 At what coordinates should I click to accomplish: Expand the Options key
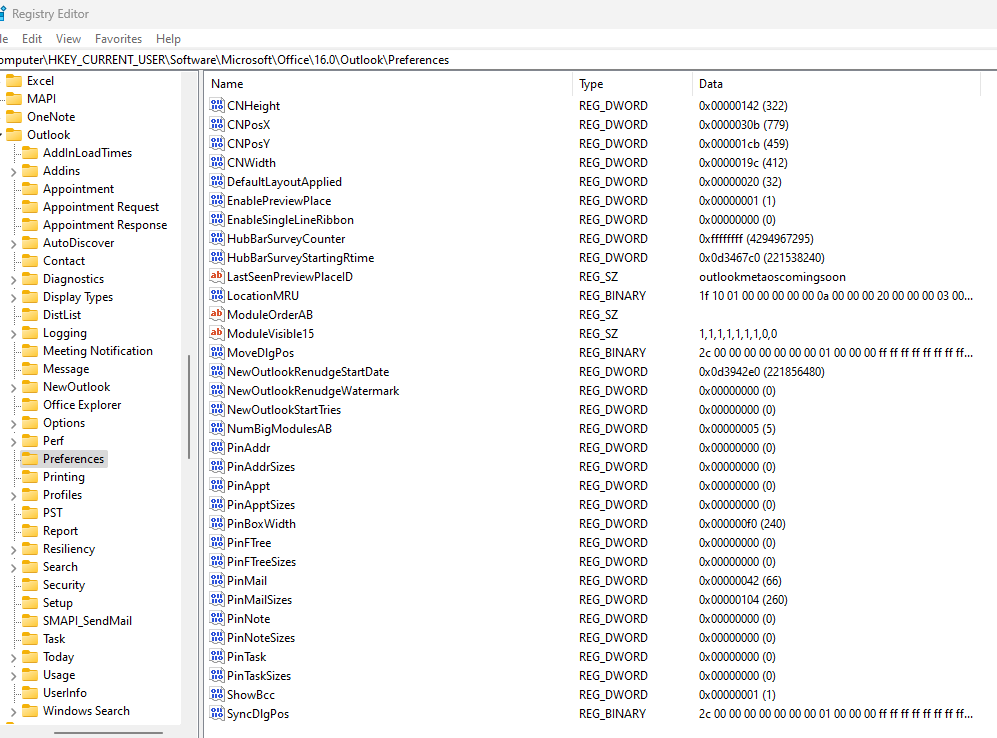tap(13, 423)
